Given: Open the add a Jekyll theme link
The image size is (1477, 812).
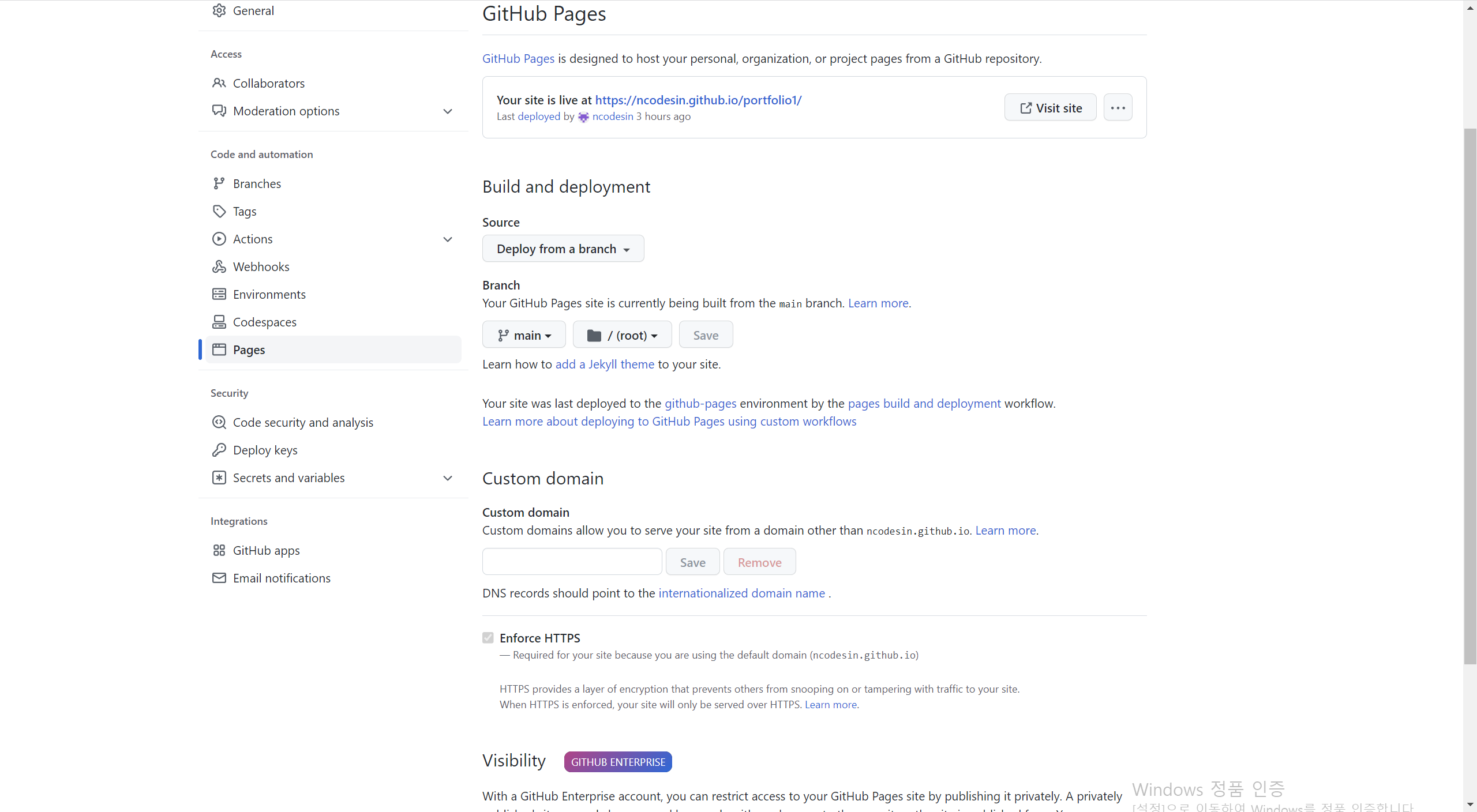Looking at the screenshot, I should pyautogui.click(x=605, y=364).
